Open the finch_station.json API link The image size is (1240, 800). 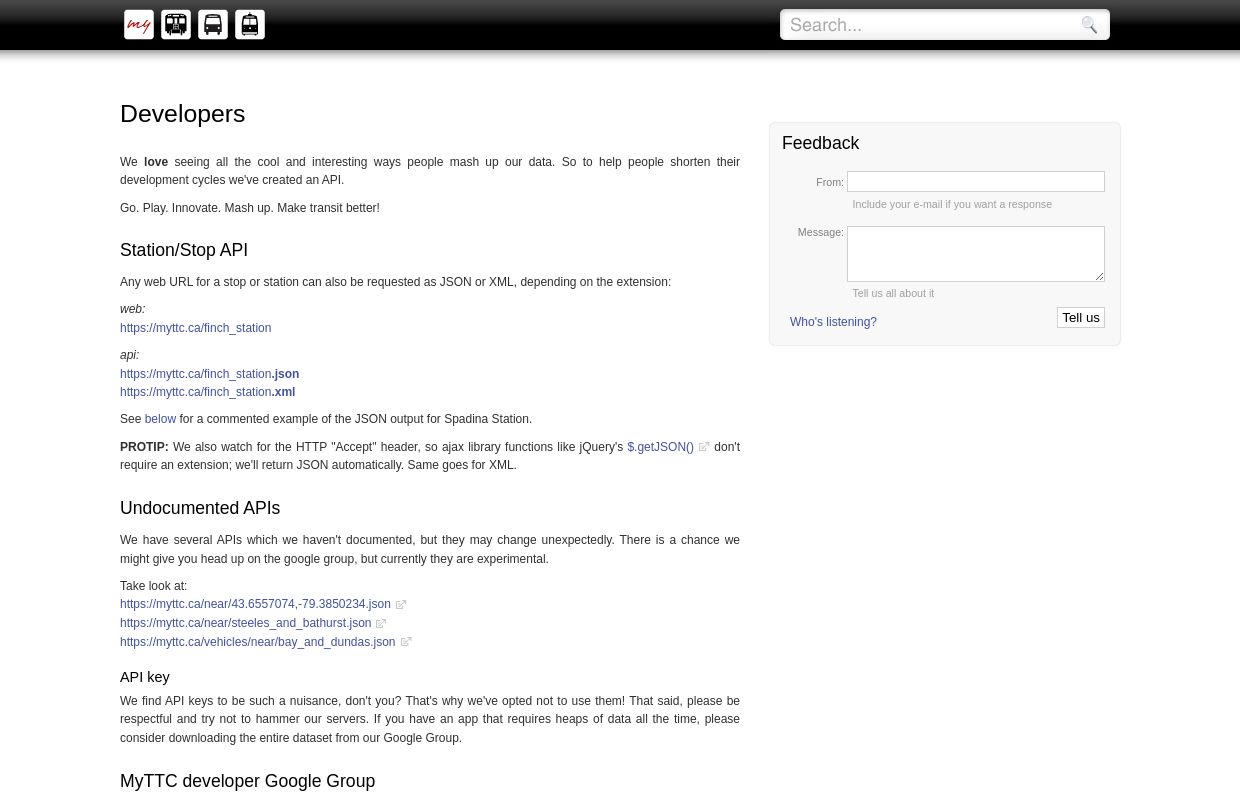click(210, 374)
